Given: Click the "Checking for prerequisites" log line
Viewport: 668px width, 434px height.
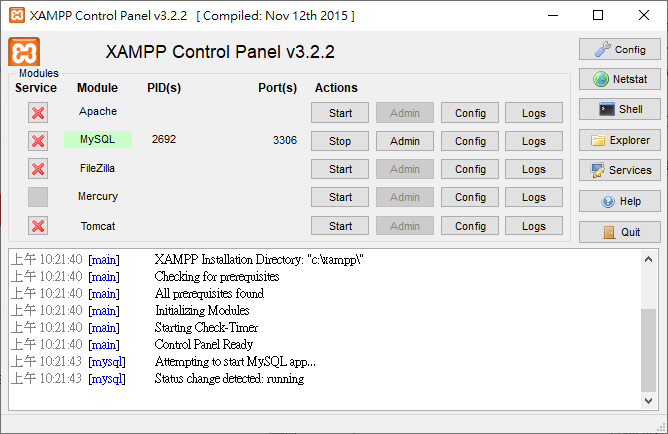Looking at the screenshot, I should (x=217, y=276).
